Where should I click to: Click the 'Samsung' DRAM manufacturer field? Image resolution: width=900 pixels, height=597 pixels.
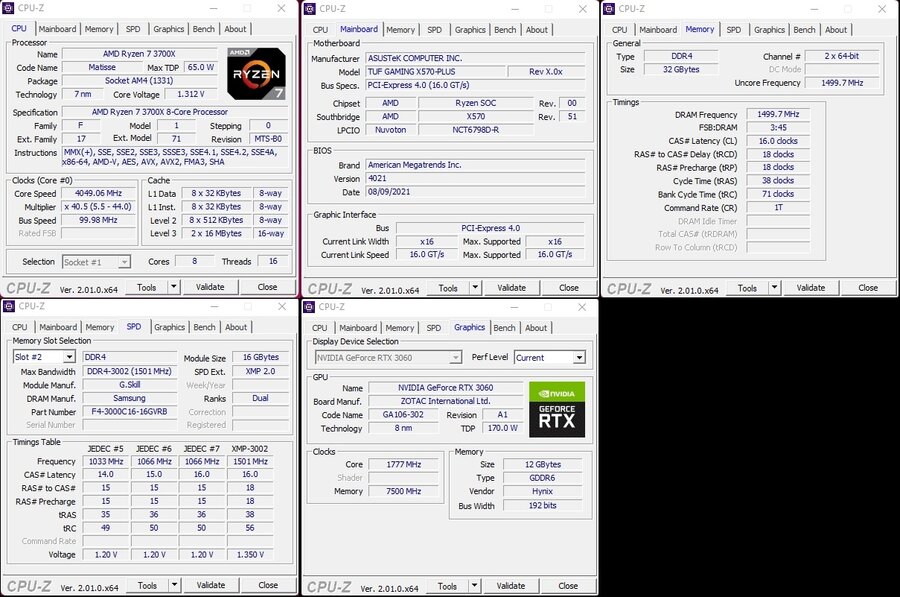pos(130,398)
